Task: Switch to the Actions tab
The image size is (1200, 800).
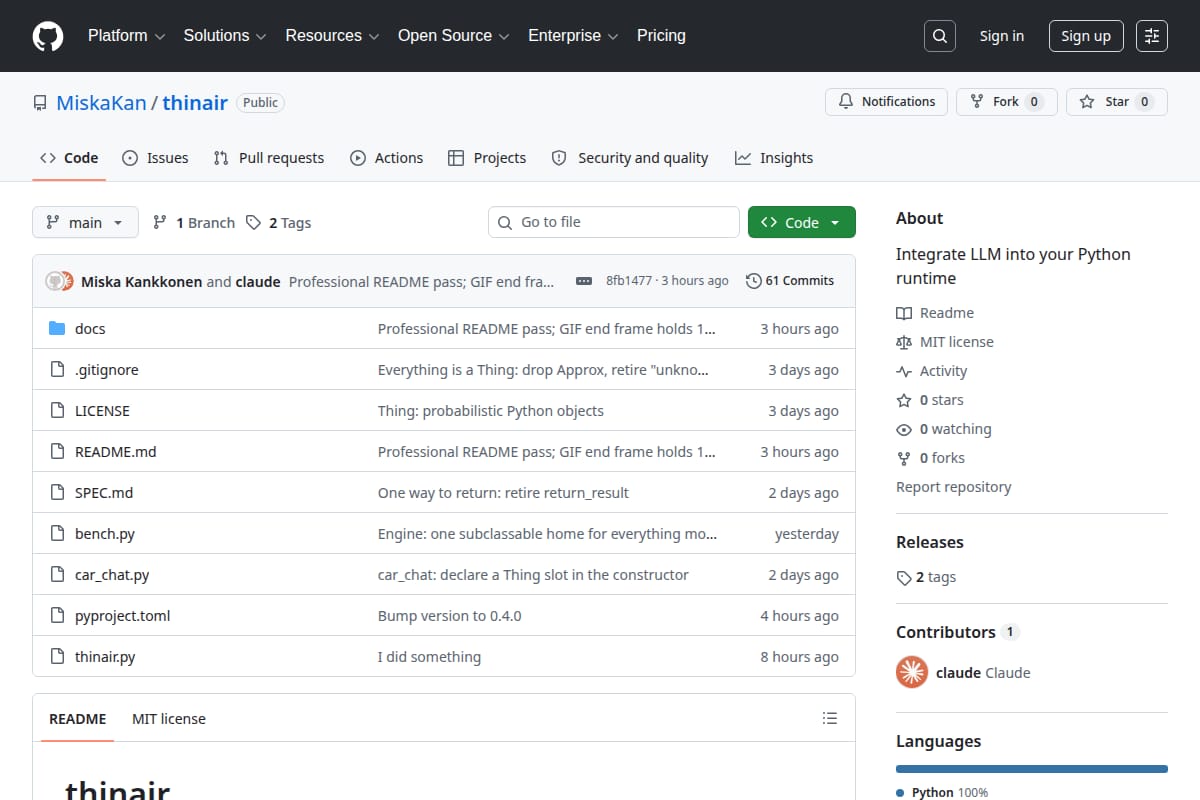Action: [386, 158]
